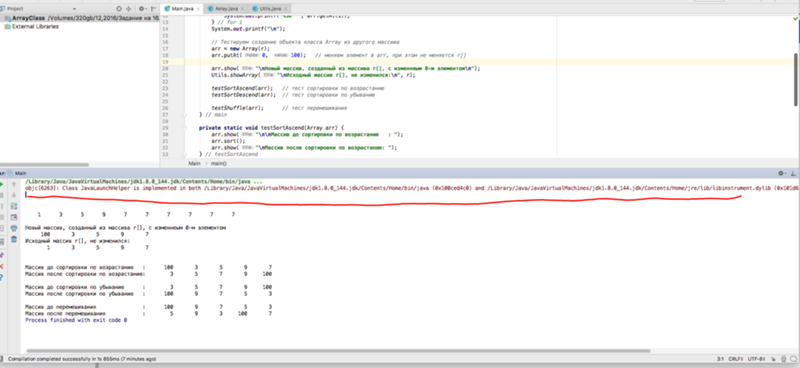Click the Main class breadcrumb
Viewport: 800px width, 368px height.
[194, 163]
